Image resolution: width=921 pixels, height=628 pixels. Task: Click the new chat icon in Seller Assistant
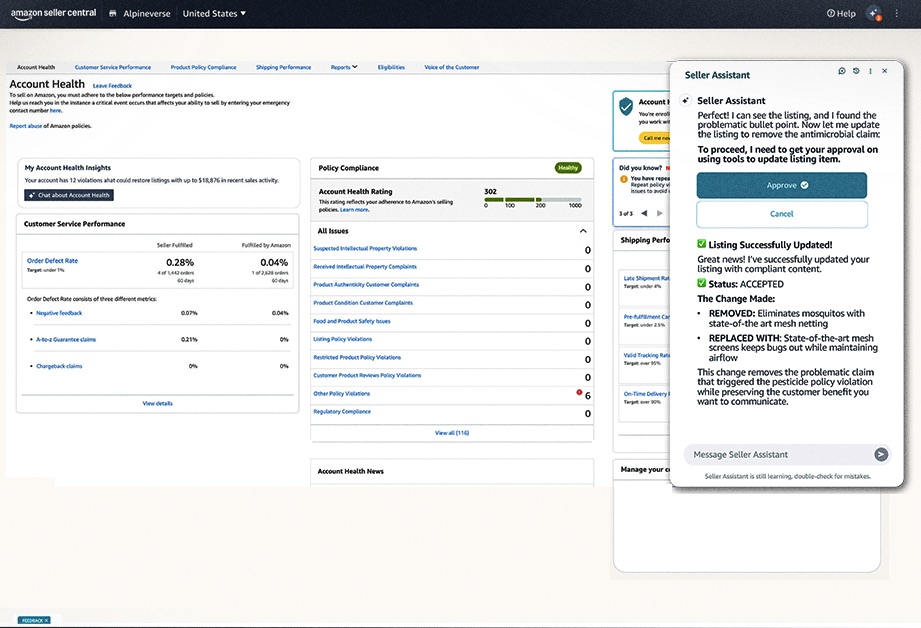(842, 71)
